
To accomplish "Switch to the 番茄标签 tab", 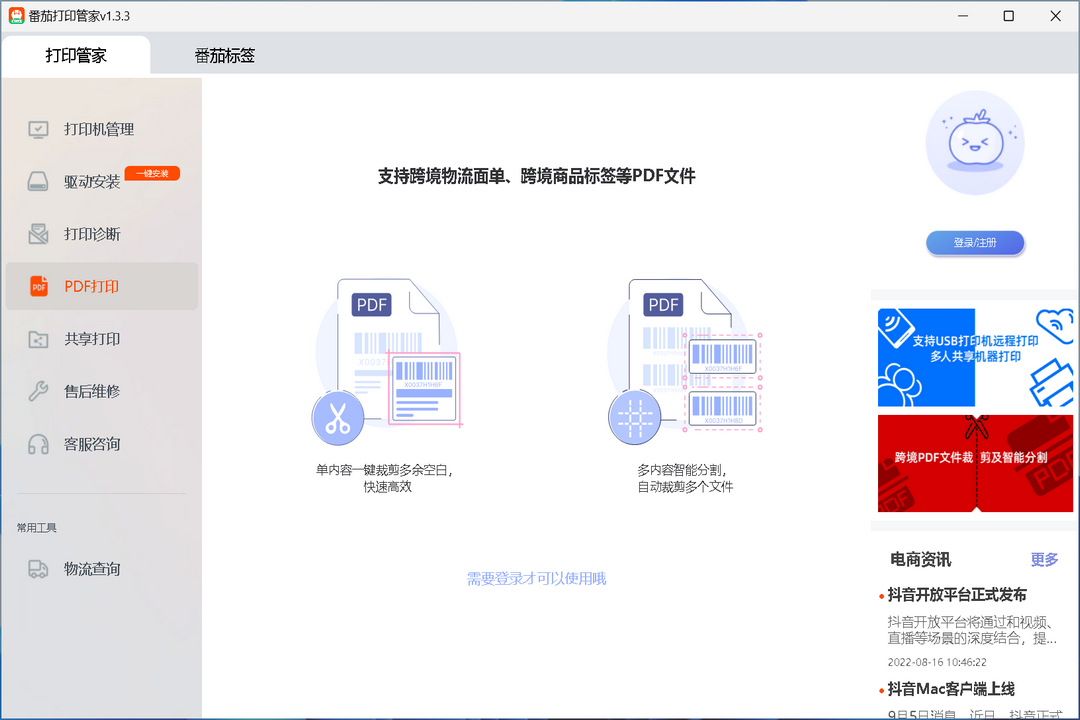I will (x=225, y=56).
